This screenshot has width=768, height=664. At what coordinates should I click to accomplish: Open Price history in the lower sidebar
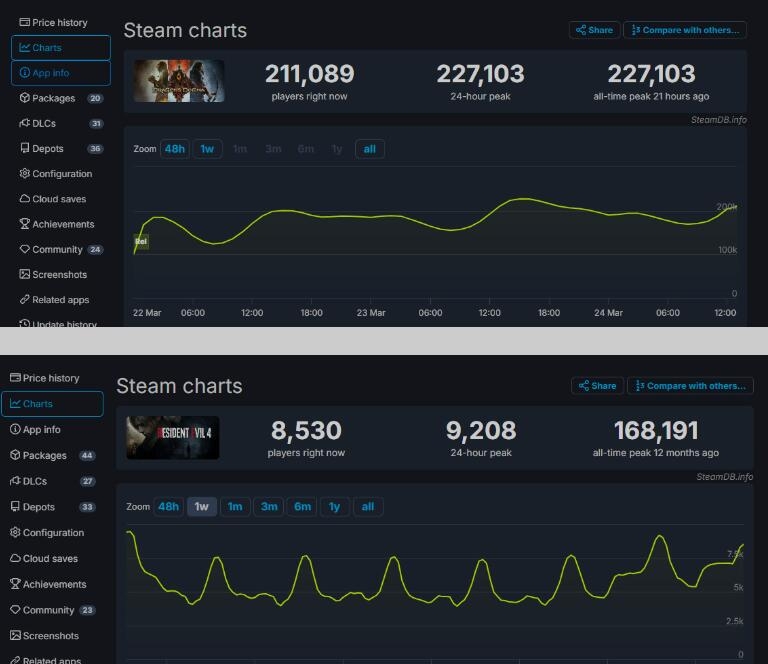click(x=45, y=378)
